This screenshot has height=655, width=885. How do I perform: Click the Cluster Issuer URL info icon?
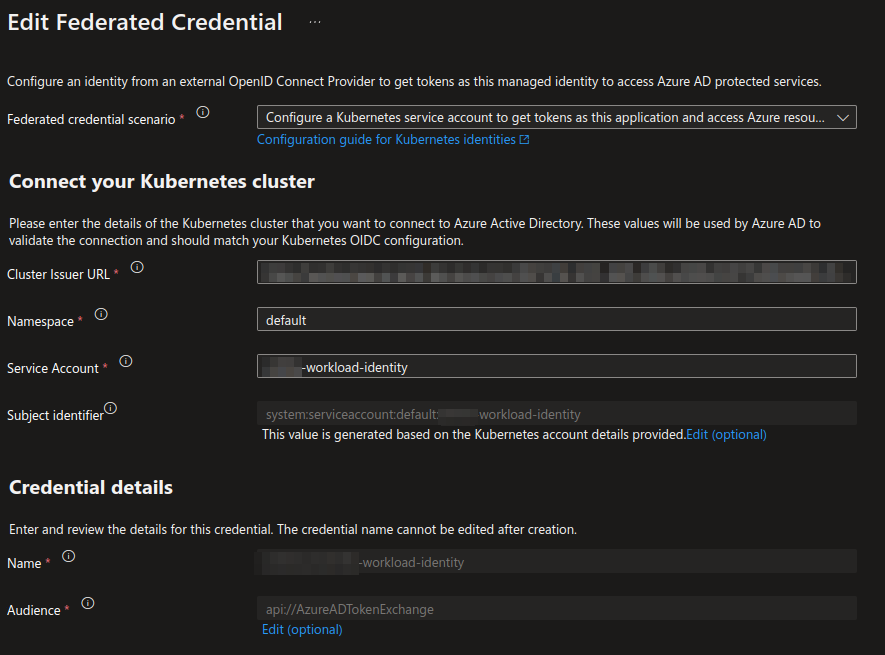(137, 267)
